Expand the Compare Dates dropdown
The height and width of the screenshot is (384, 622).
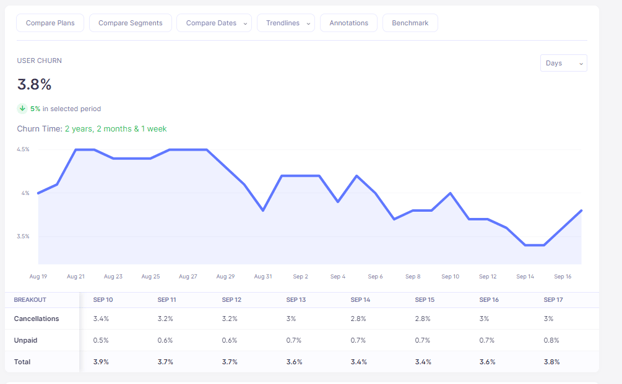(x=214, y=23)
